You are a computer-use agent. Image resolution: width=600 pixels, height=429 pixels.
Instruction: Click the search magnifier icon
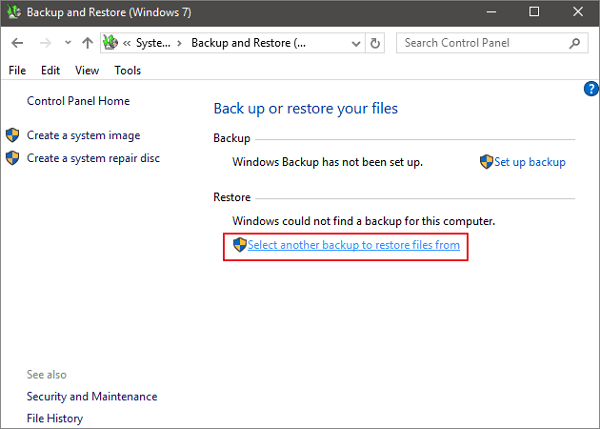coord(576,43)
